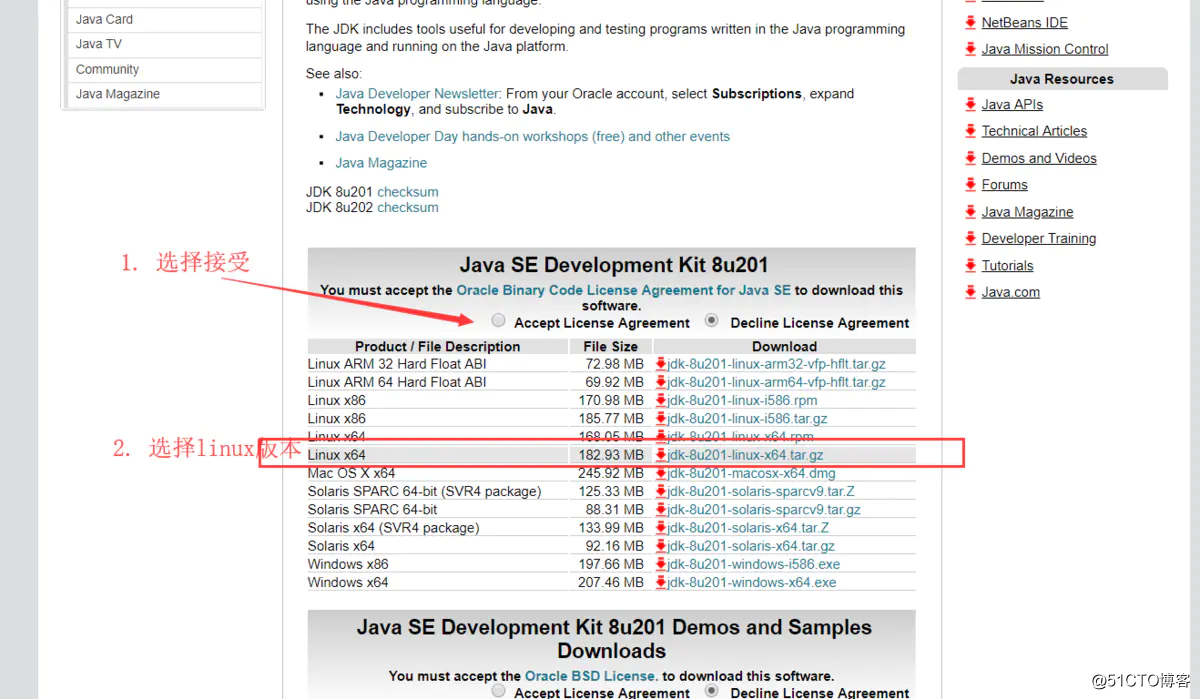Select Accept License Agreement for JDK 8u201
Screen dimensions: 1200x699
499,321
